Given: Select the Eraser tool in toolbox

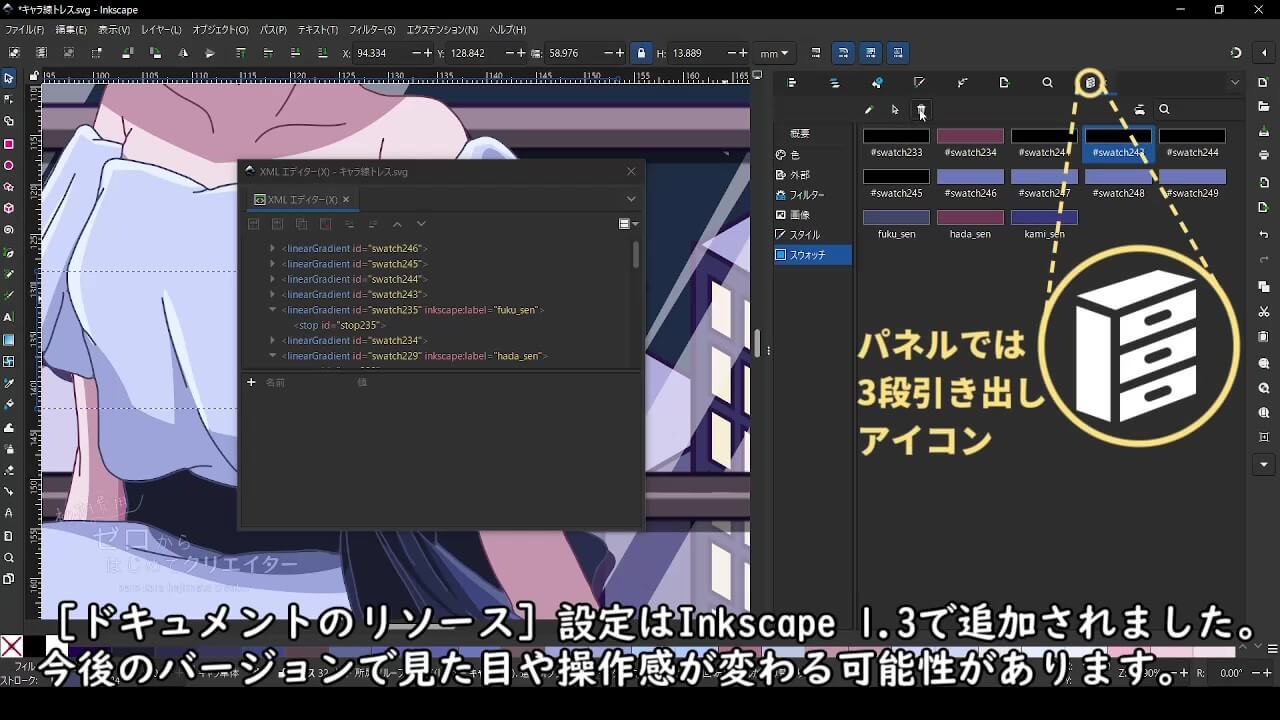Looking at the screenshot, I should click(8, 470).
